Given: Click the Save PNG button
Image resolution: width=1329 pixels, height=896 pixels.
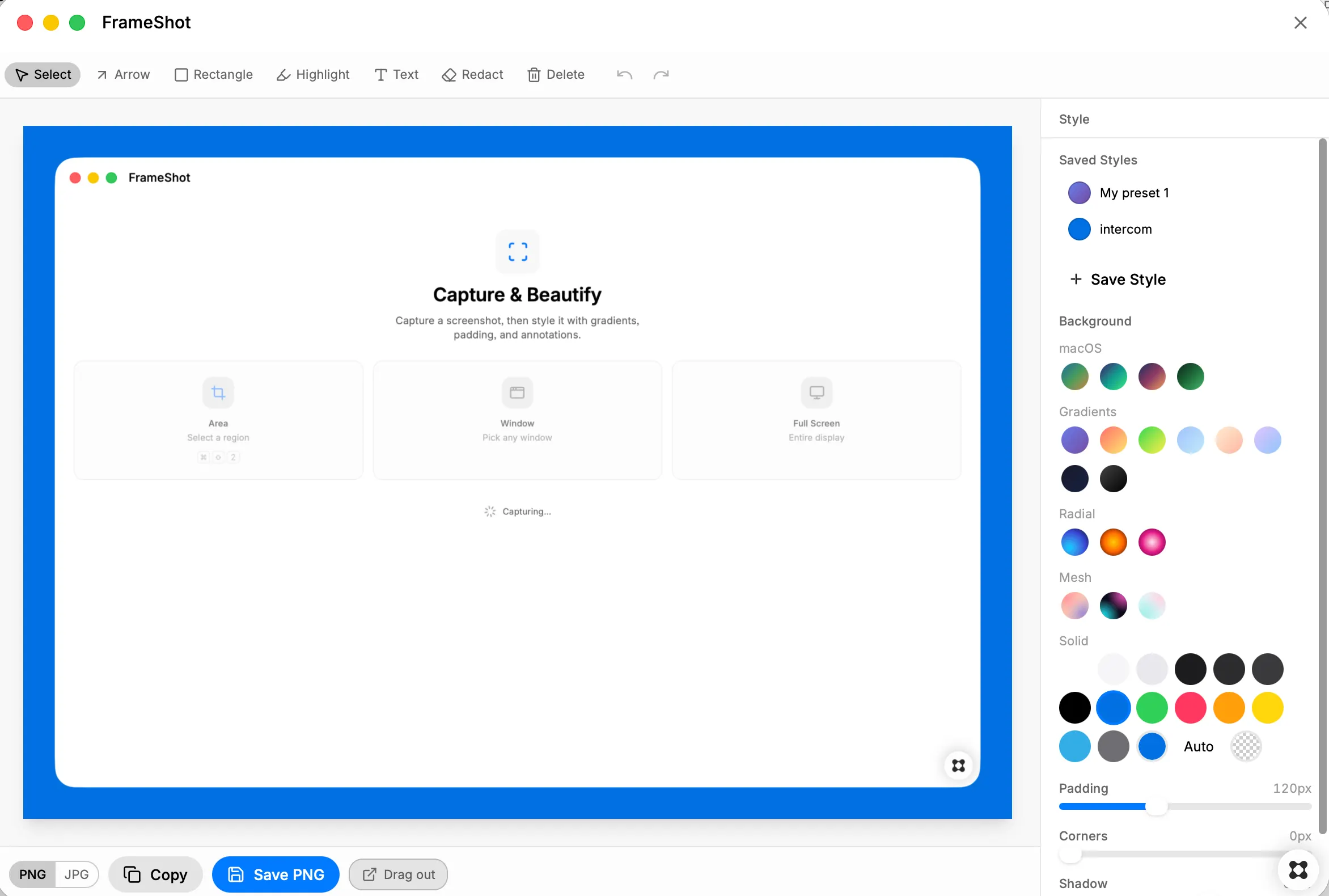Looking at the screenshot, I should pos(276,874).
